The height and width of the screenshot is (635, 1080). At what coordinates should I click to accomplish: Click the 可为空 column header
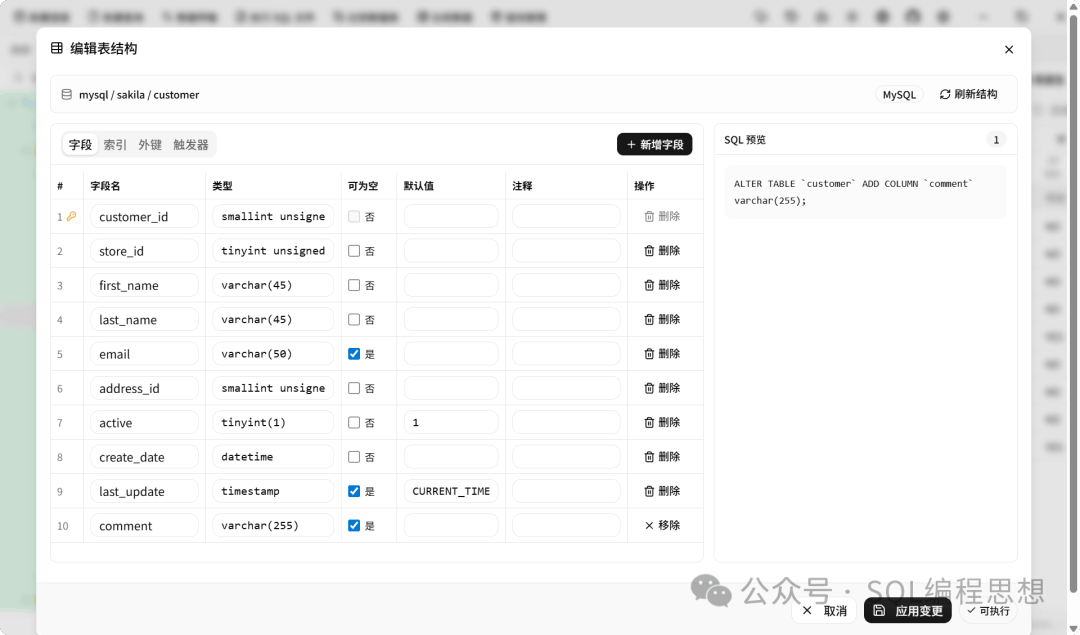pyautogui.click(x=363, y=186)
